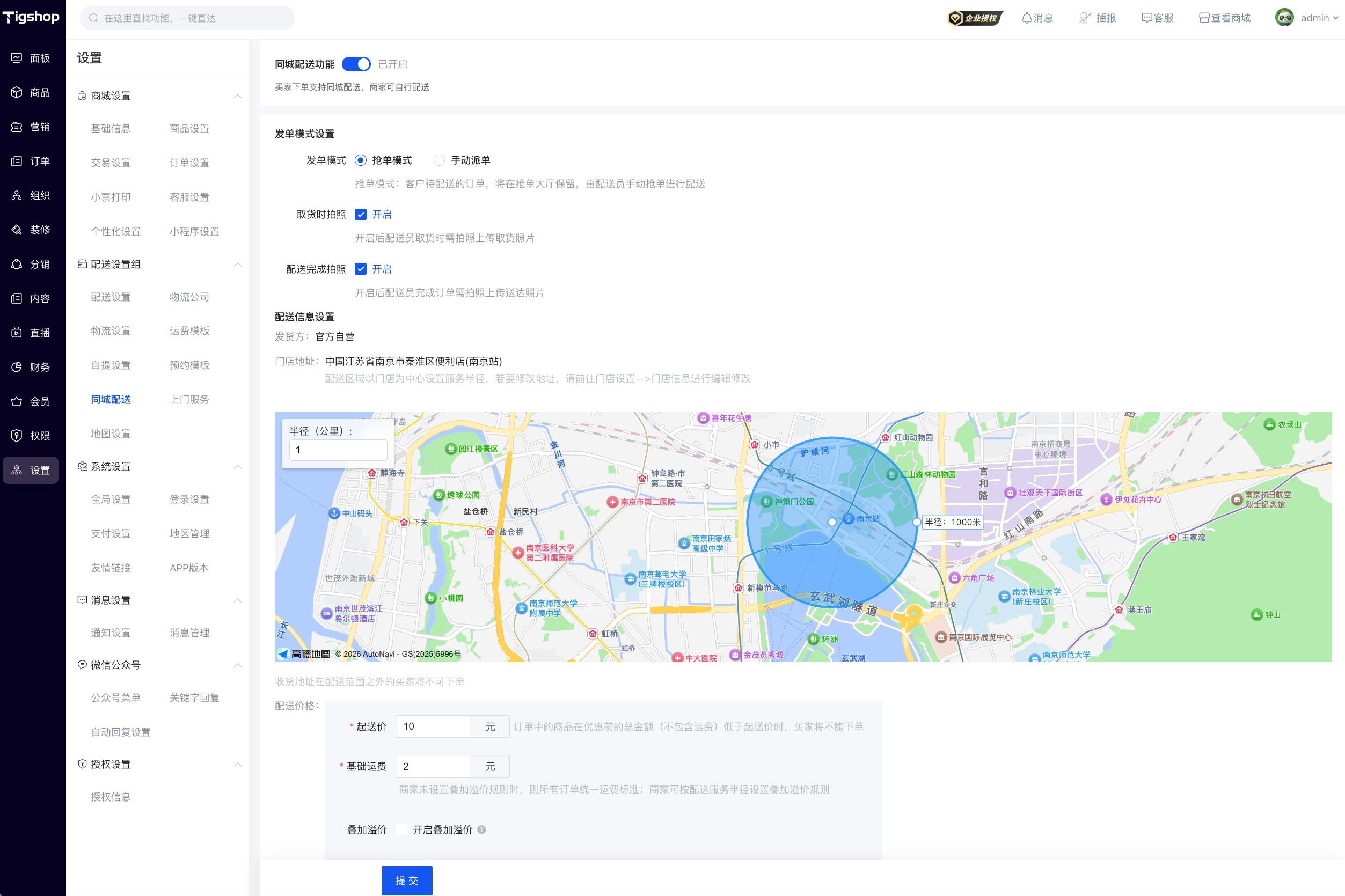Open the 设置 settings sidebar icon

pos(17,469)
